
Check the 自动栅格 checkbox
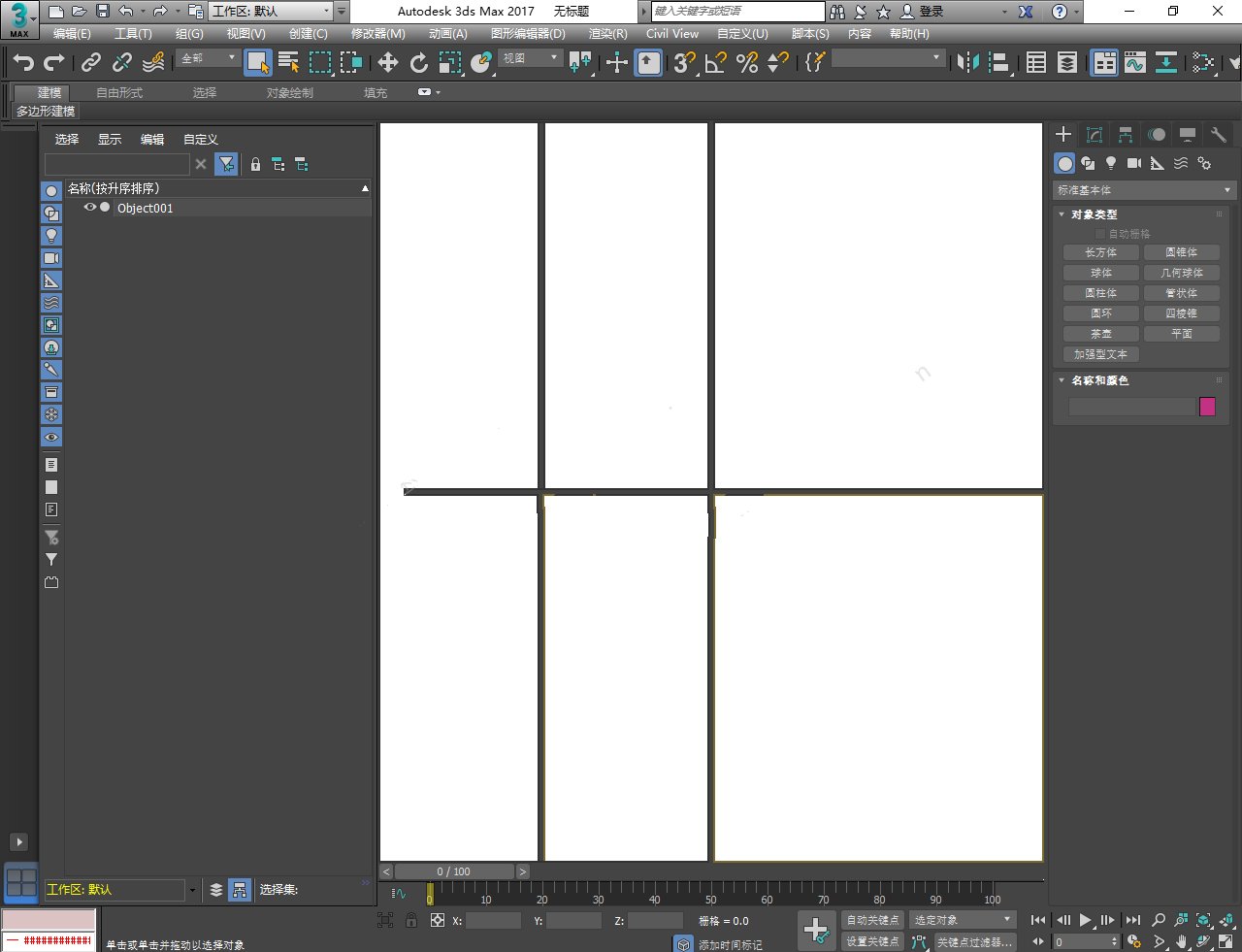[1099, 234]
